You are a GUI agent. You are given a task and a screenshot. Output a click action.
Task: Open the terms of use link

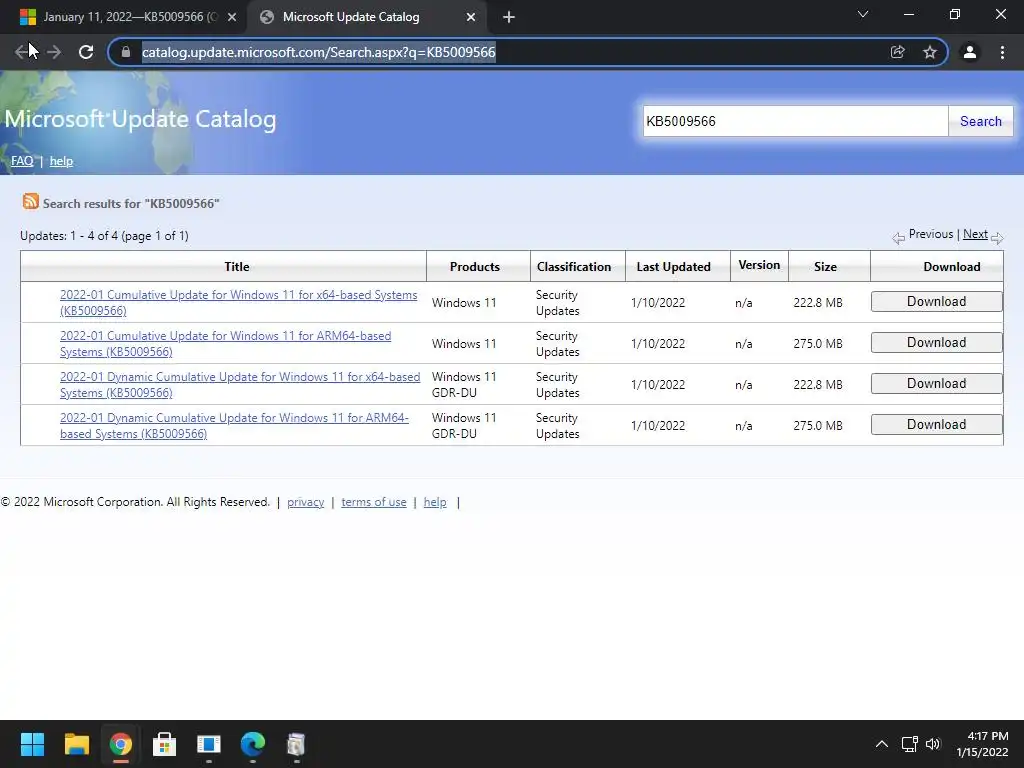point(374,502)
